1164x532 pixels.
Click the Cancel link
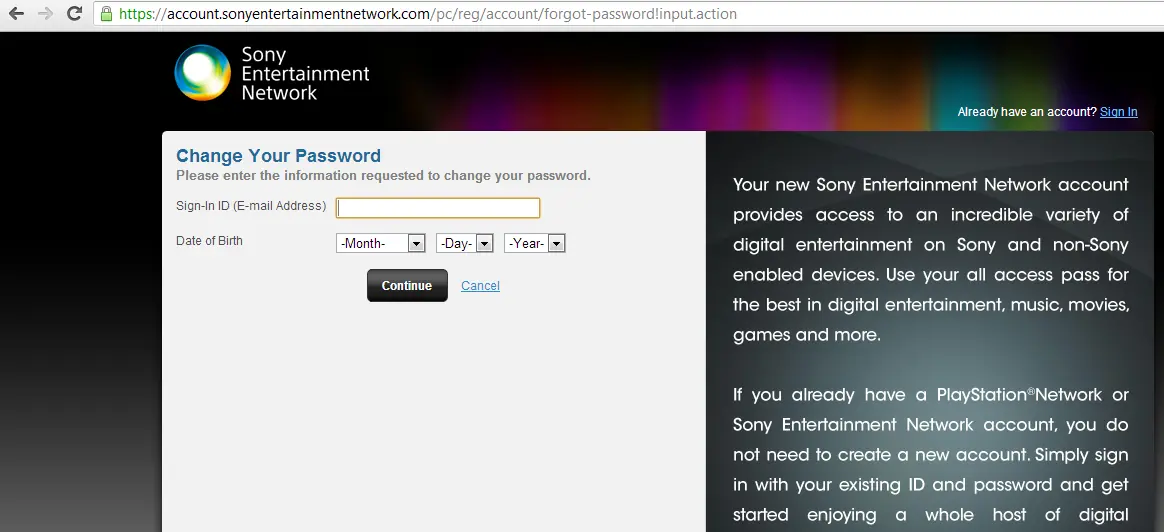click(x=480, y=286)
